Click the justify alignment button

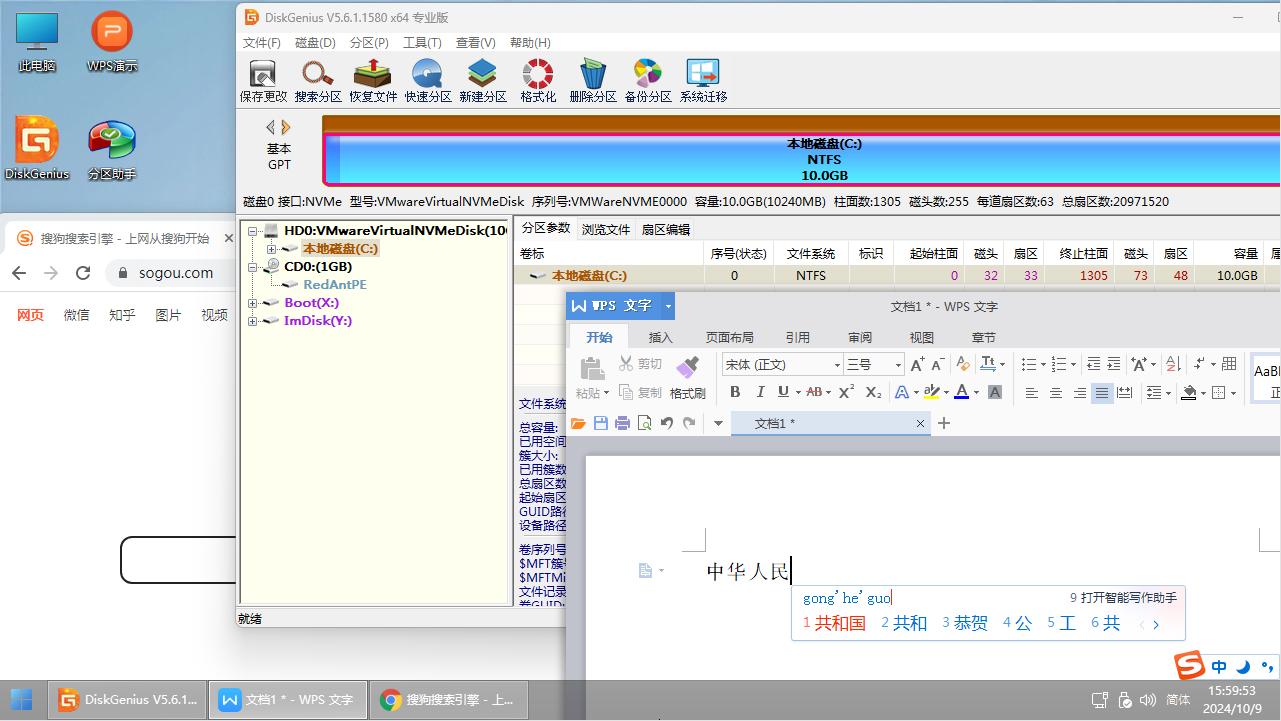coord(1102,393)
